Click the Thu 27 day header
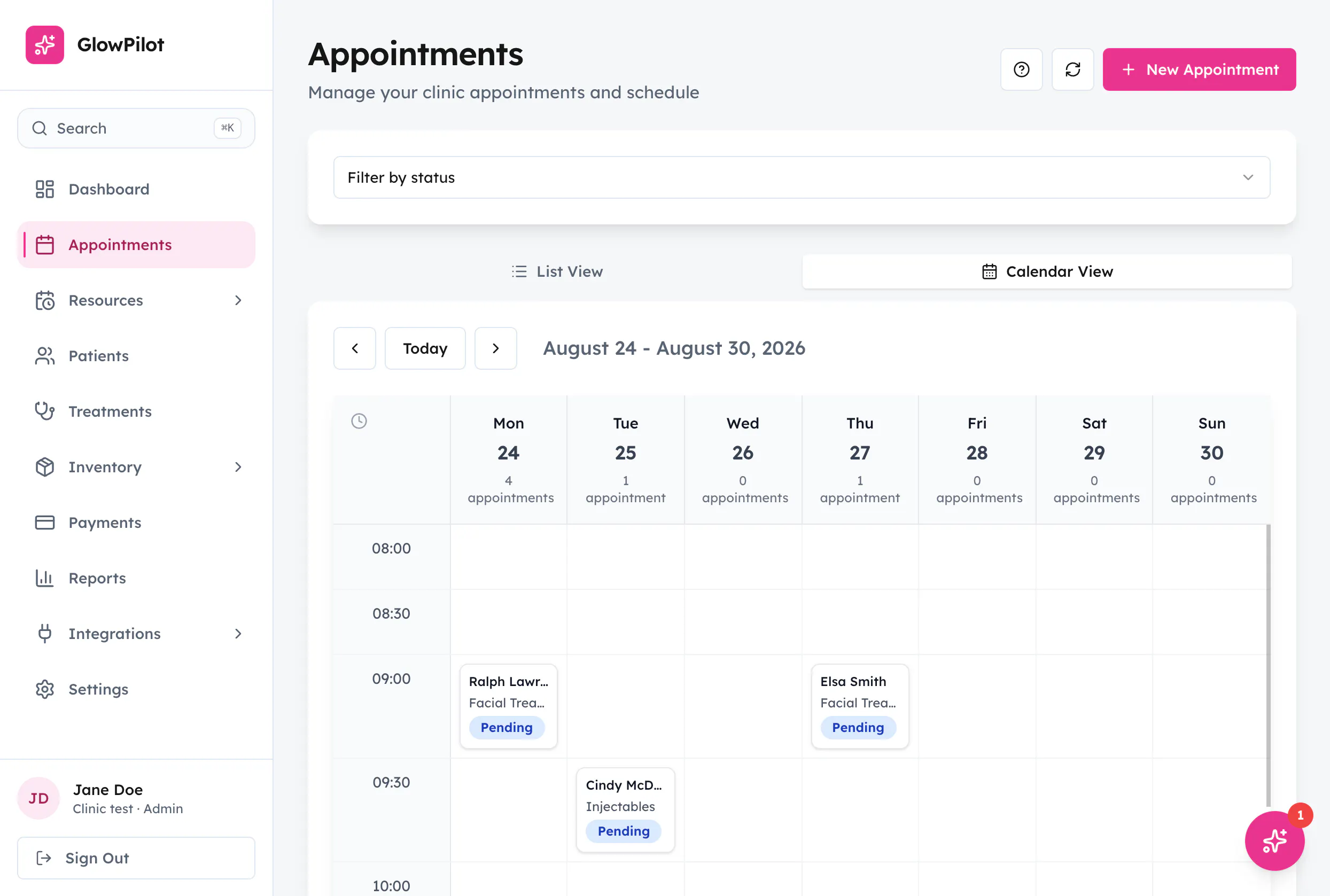The height and width of the screenshot is (896, 1330). tap(860, 459)
